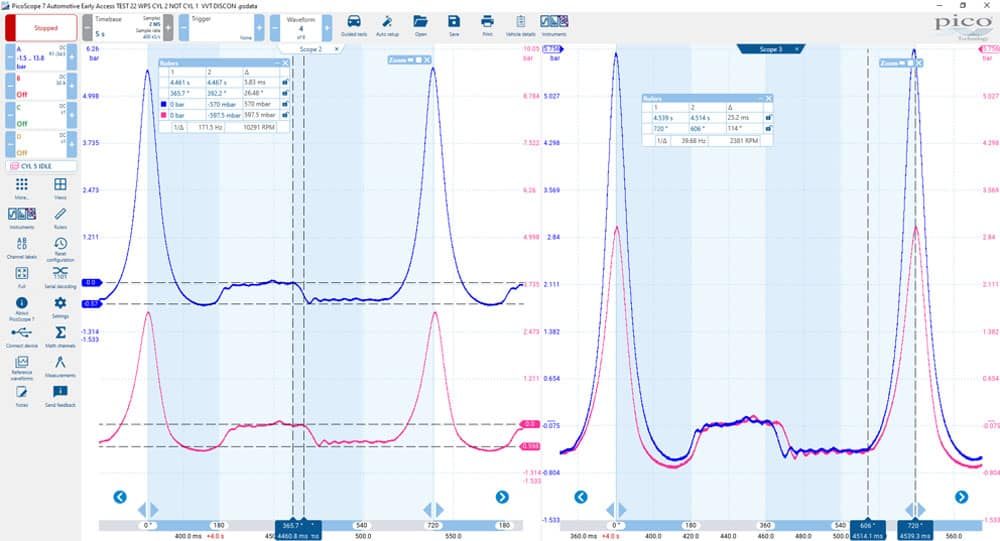Toggle lock on first Rulers row

coord(285,82)
